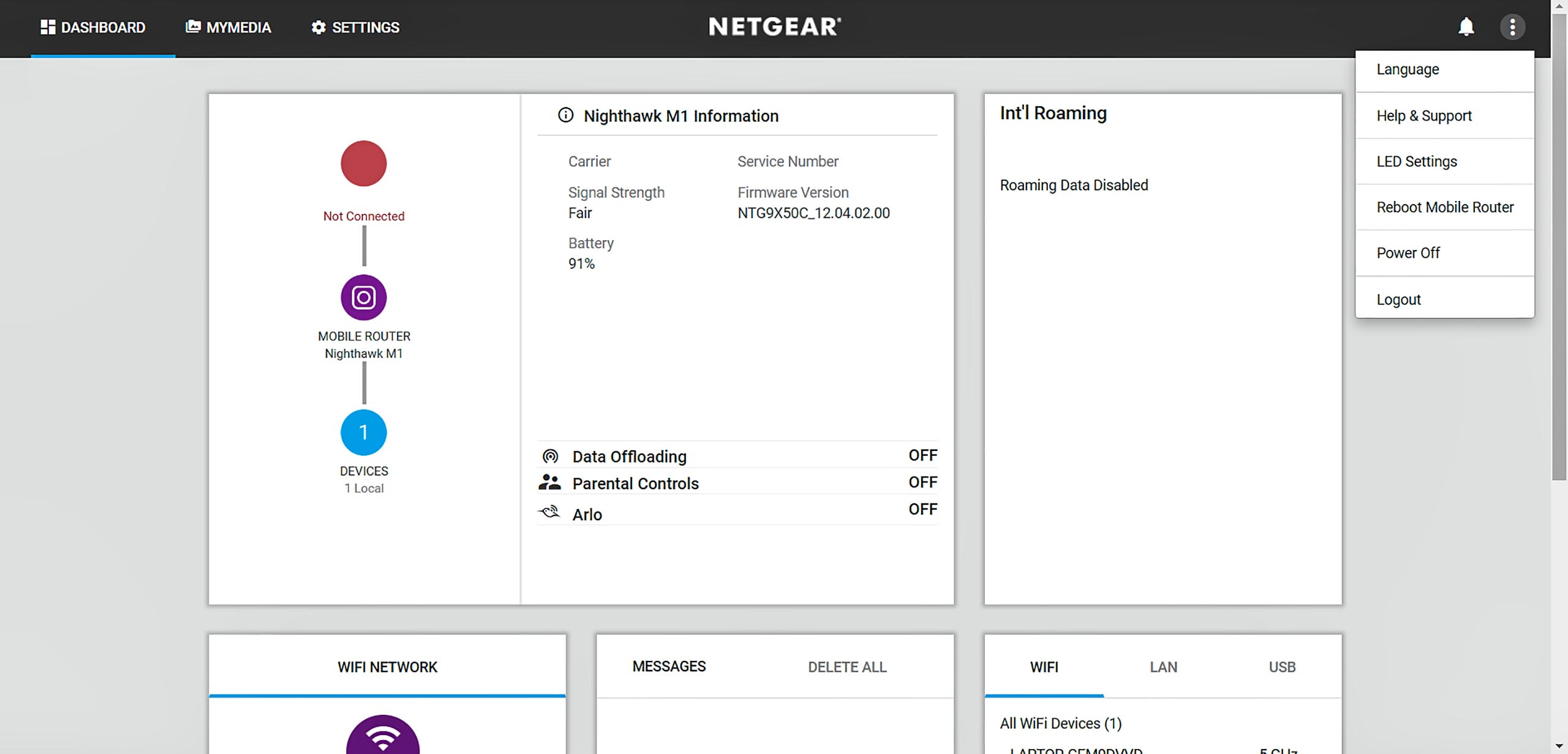Click the purple Mobile Router icon
This screenshot has width=1568, height=754.
click(364, 298)
